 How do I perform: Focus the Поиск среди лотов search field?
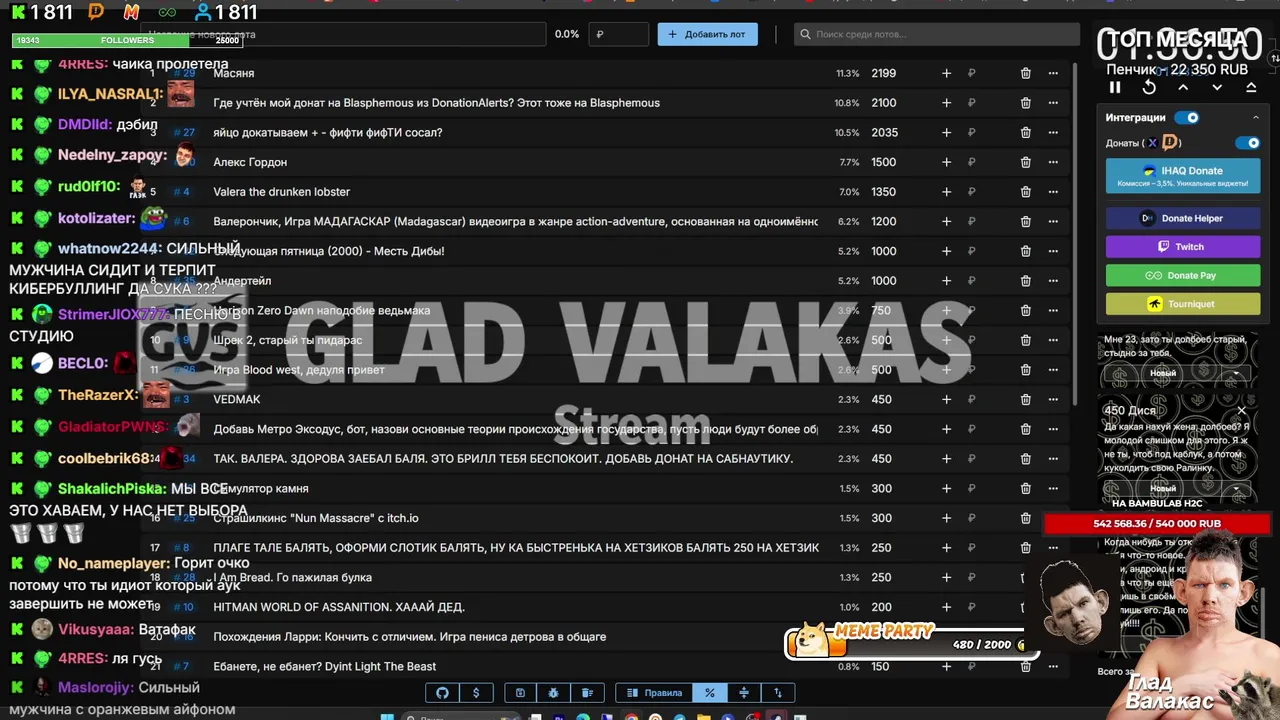937,34
